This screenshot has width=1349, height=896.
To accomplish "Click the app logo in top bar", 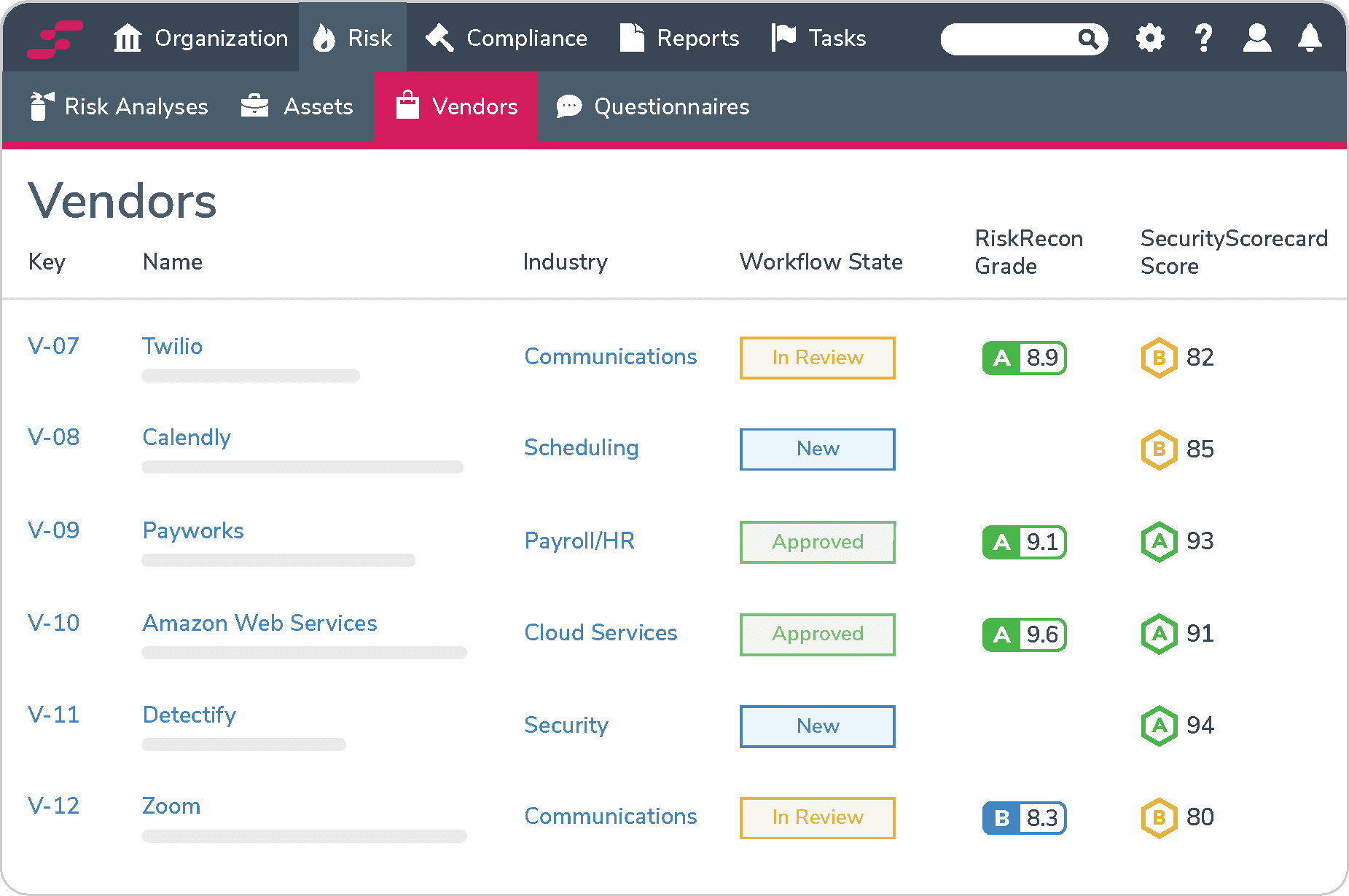I will click(55, 39).
